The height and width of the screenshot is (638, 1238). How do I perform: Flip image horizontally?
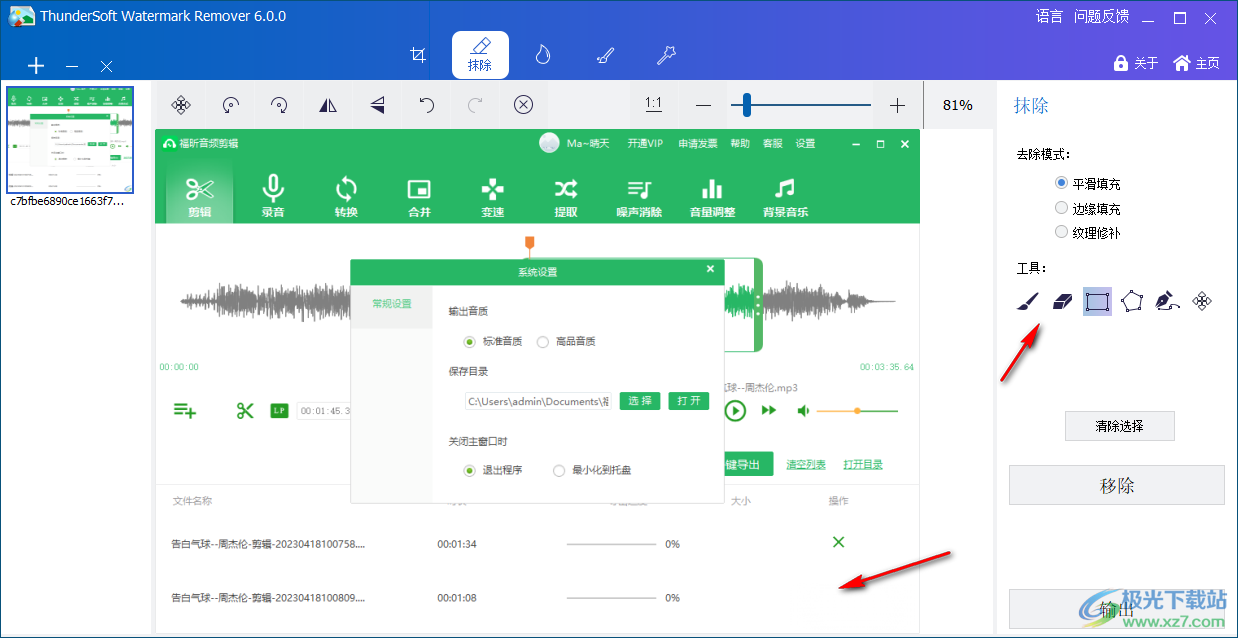pyautogui.click(x=328, y=105)
